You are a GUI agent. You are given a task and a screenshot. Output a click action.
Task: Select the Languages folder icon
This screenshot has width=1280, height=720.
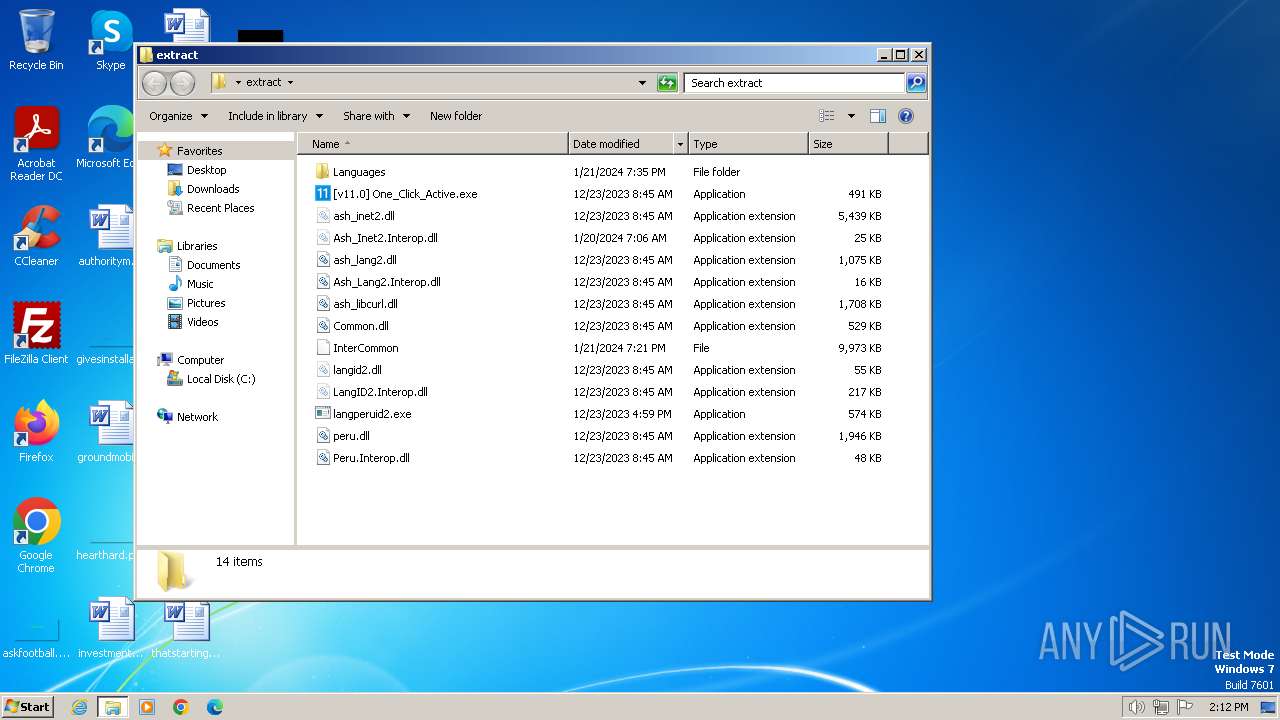point(322,172)
